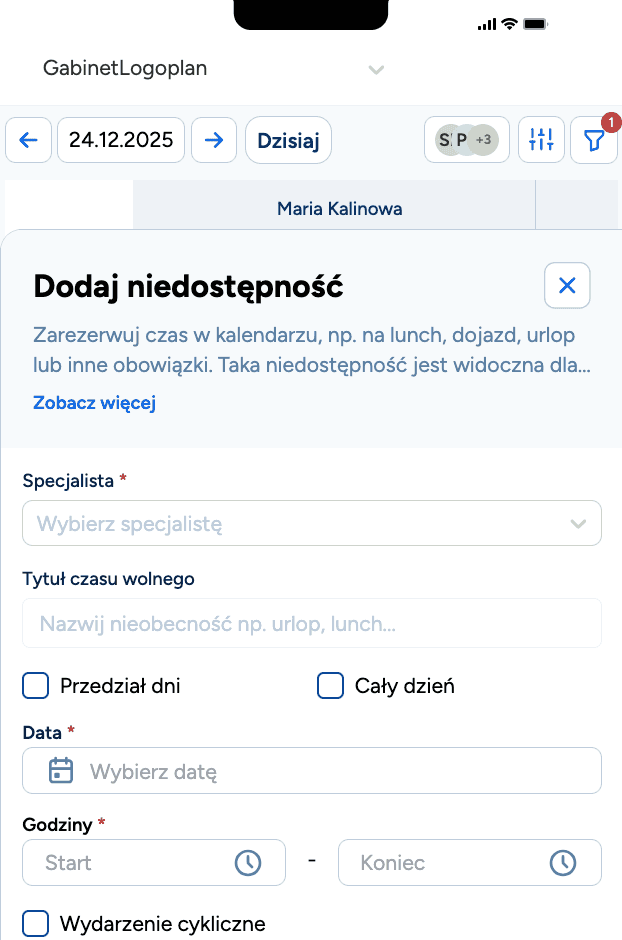Click the 24.12.2025 date button

pos(120,140)
